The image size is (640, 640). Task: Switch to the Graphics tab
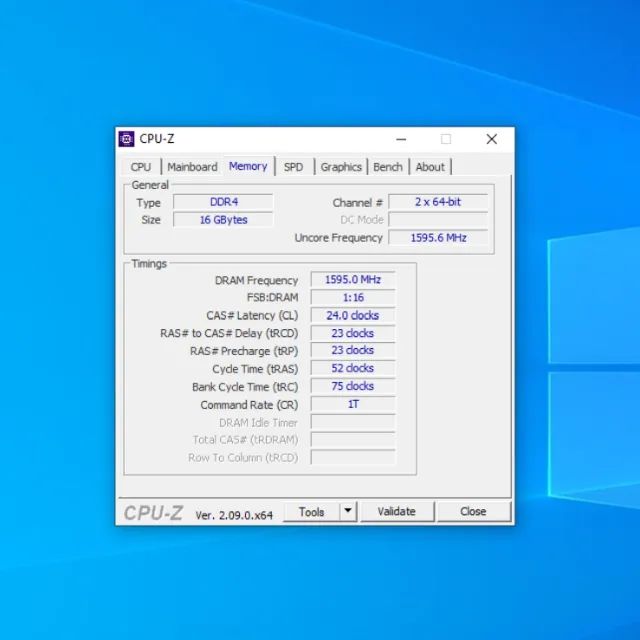[x=341, y=167]
